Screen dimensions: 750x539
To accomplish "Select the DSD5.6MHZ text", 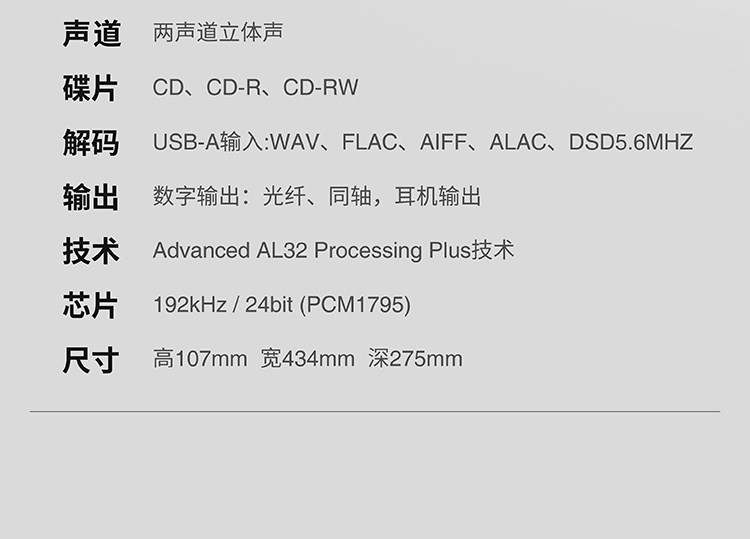I will (631, 142).
